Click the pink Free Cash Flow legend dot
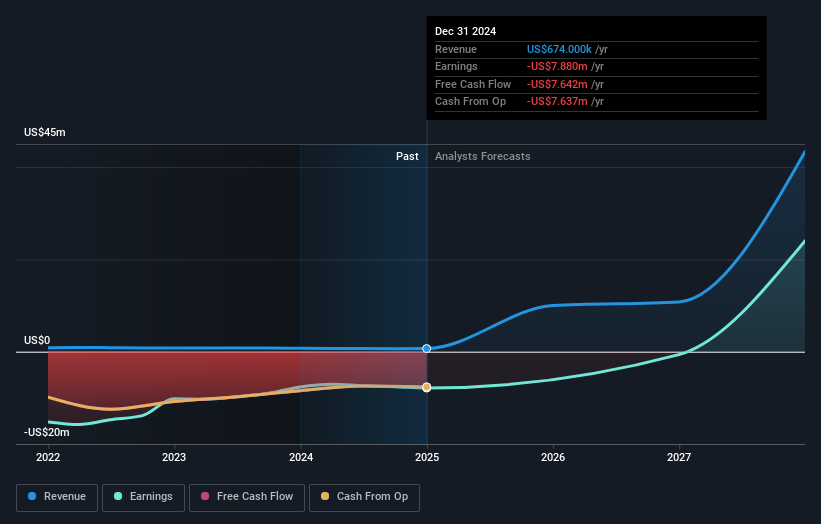 pyautogui.click(x=205, y=496)
